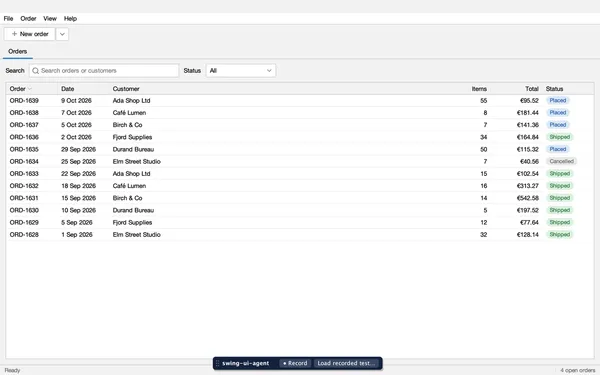Sort by the Order column header
Viewport: 600px width, 375px height.
point(32,89)
